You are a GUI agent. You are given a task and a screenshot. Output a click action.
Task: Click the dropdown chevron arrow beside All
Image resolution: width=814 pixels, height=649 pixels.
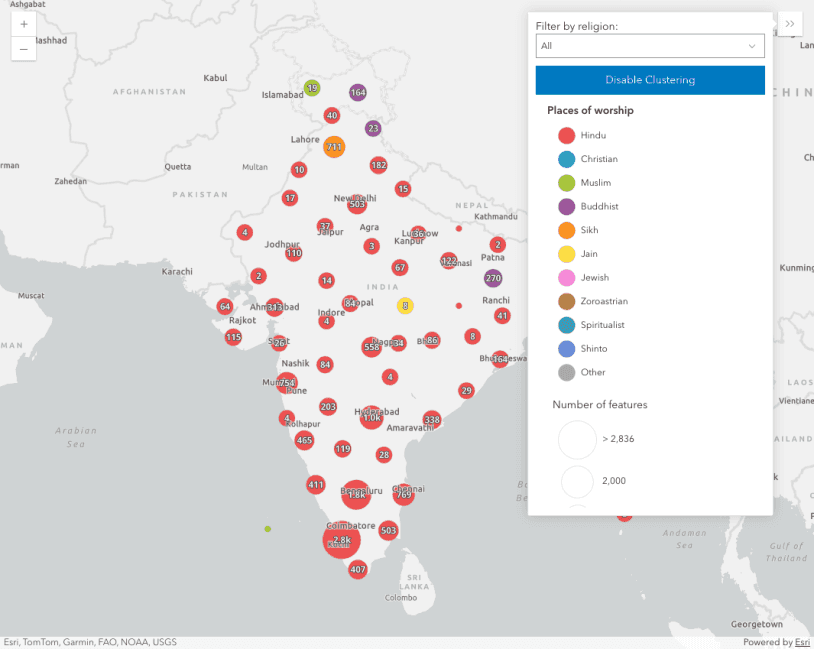(752, 46)
